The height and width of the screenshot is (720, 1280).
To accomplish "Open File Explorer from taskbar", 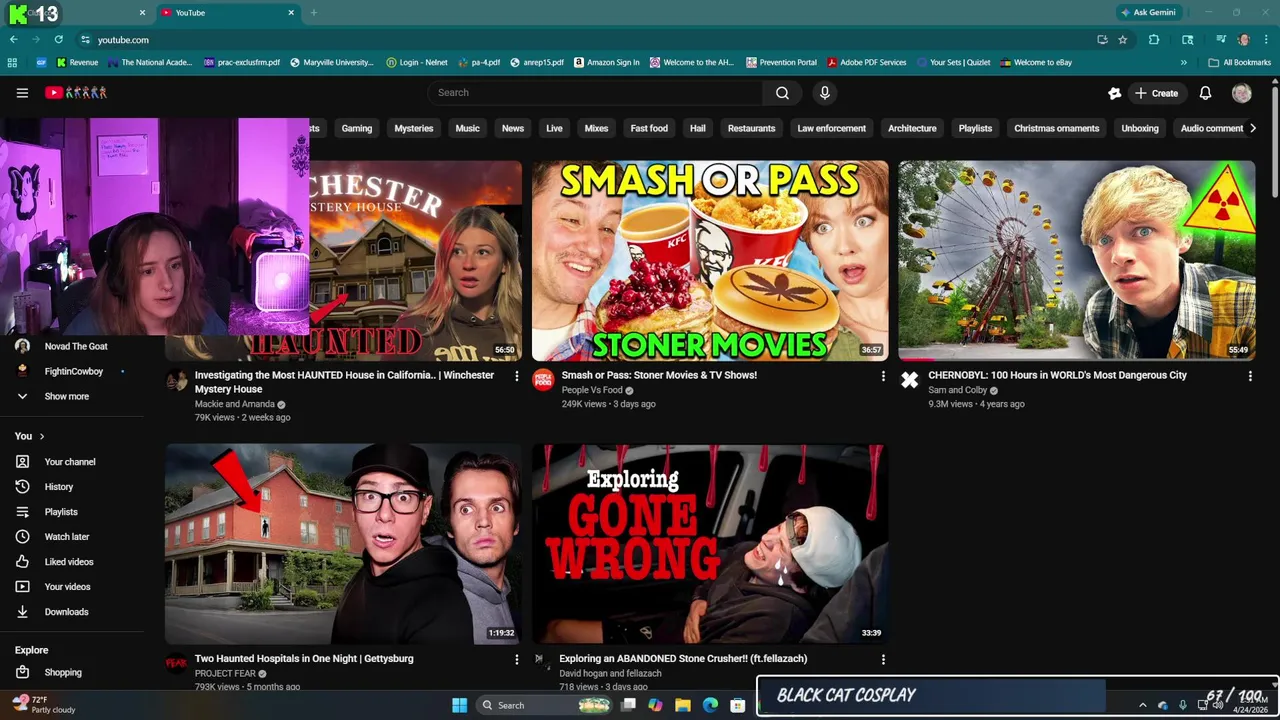I will click(x=683, y=705).
